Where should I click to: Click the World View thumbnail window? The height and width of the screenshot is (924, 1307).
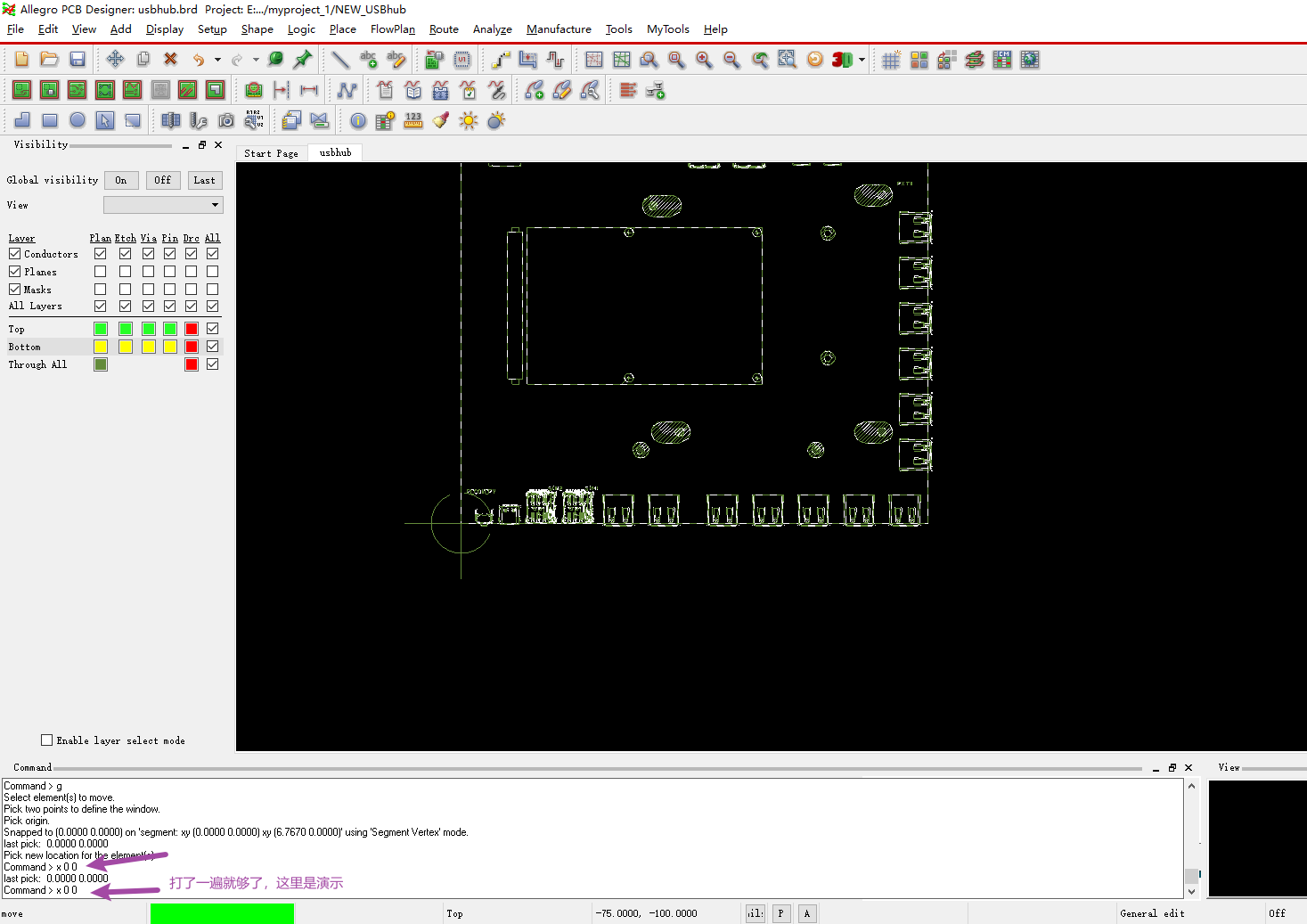(1257, 838)
